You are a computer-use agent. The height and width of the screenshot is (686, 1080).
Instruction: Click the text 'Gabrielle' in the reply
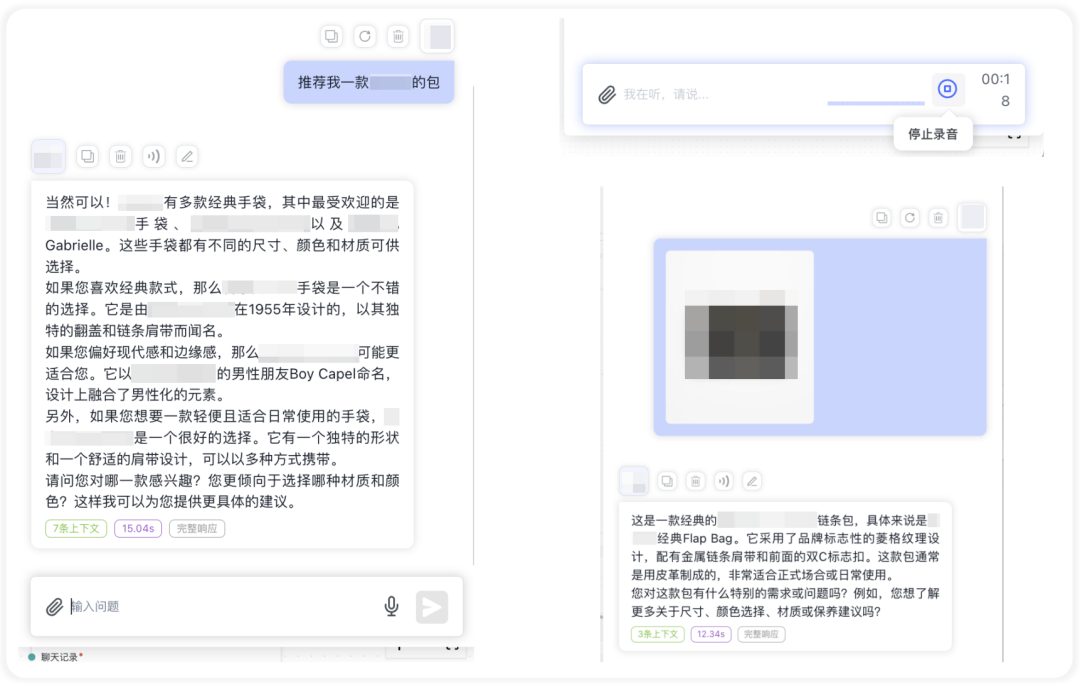[x=74, y=245]
